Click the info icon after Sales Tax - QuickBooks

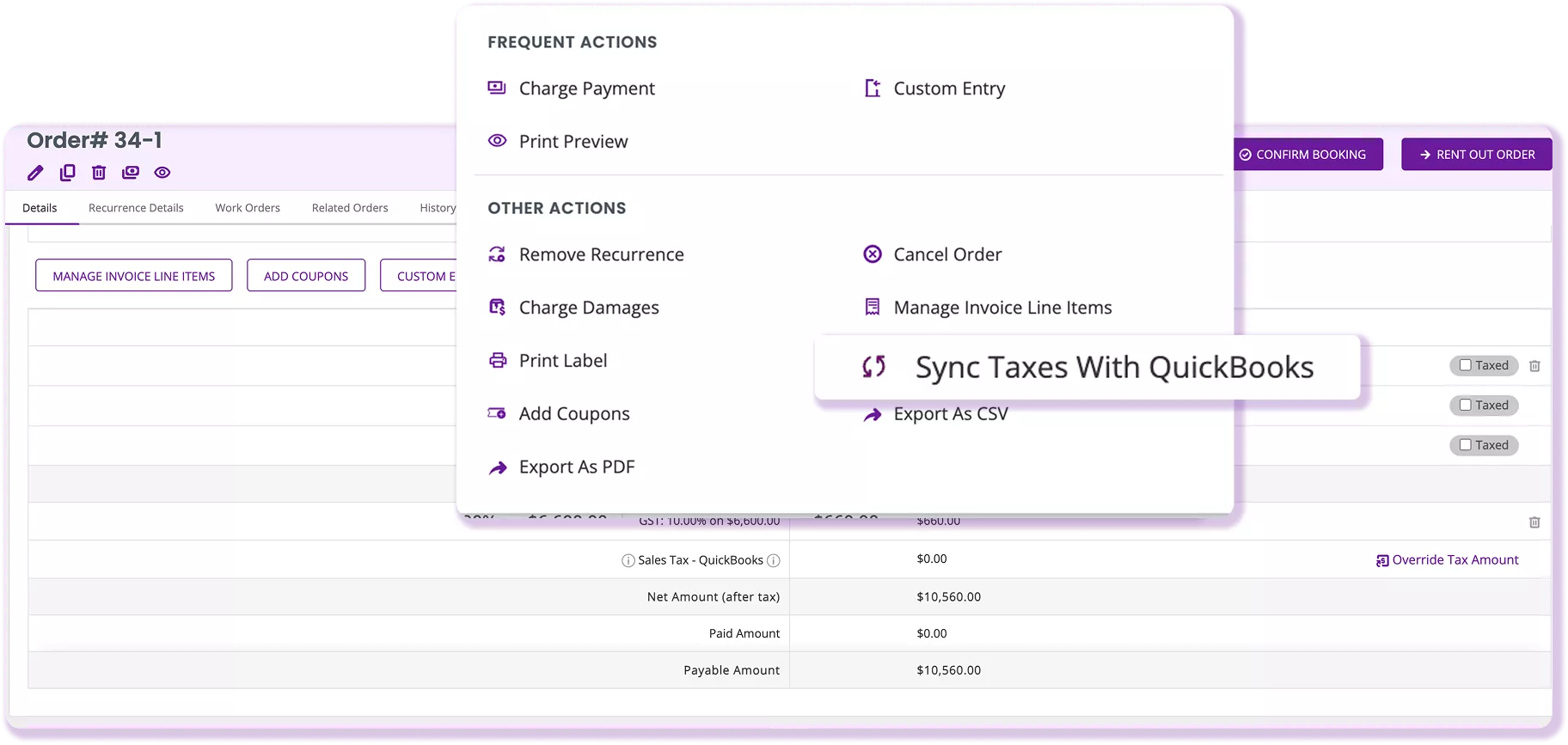[x=774, y=561]
